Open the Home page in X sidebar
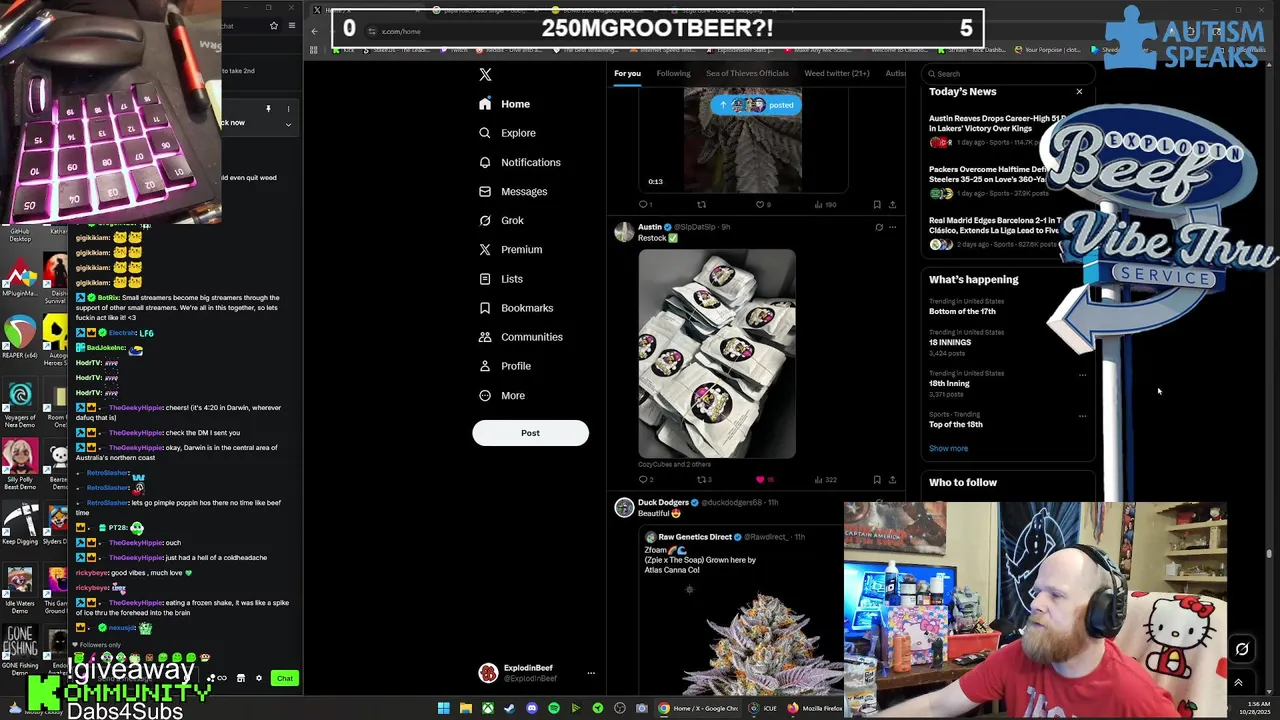Viewport: 1280px width, 720px height. (x=504, y=104)
